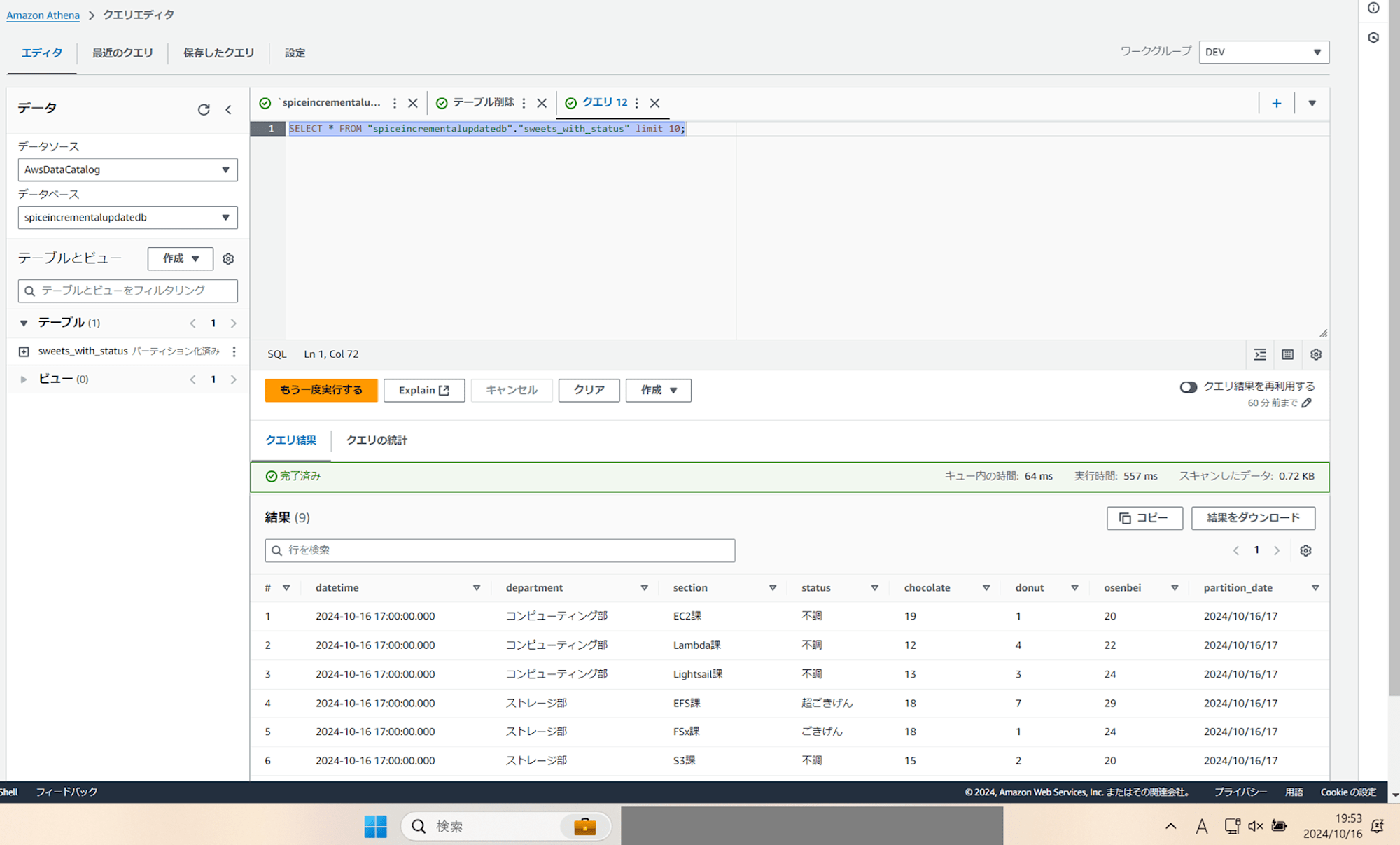
Task: Edit the query result reuse time
Action: [x=1307, y=403]
